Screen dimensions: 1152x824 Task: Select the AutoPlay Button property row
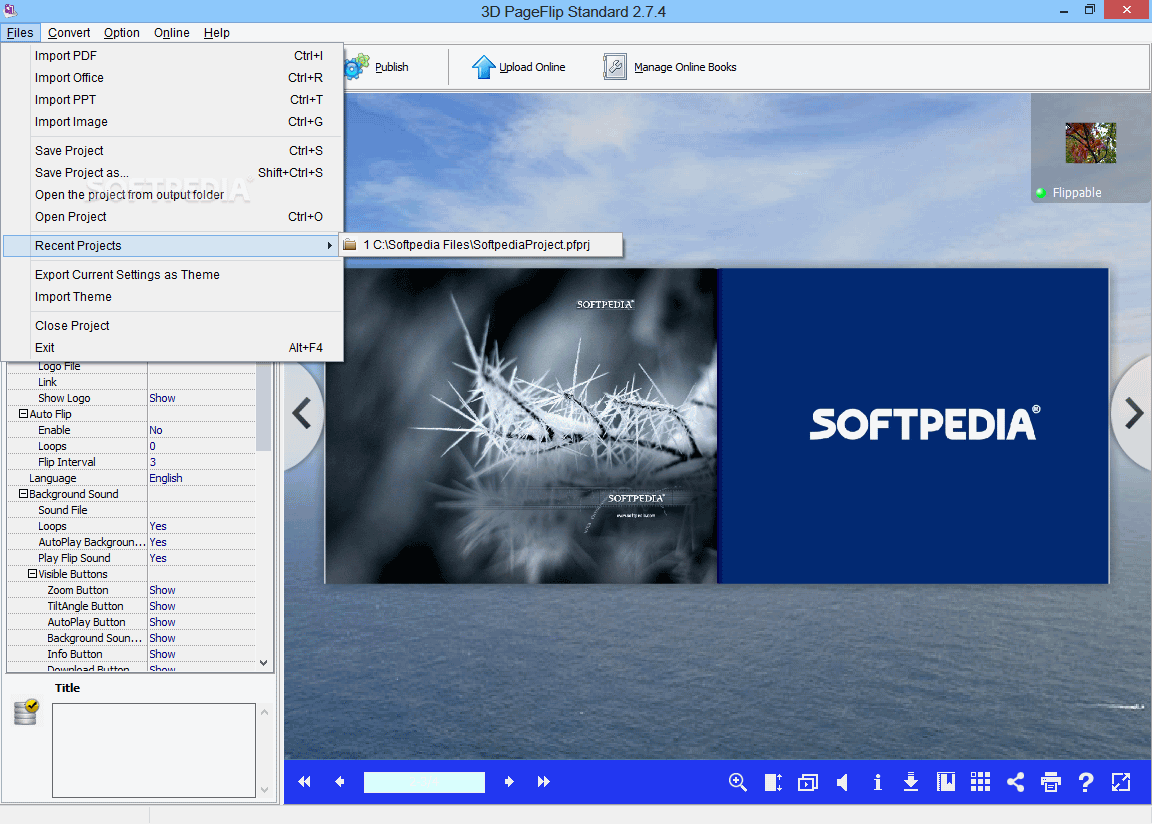coord(132,622)
